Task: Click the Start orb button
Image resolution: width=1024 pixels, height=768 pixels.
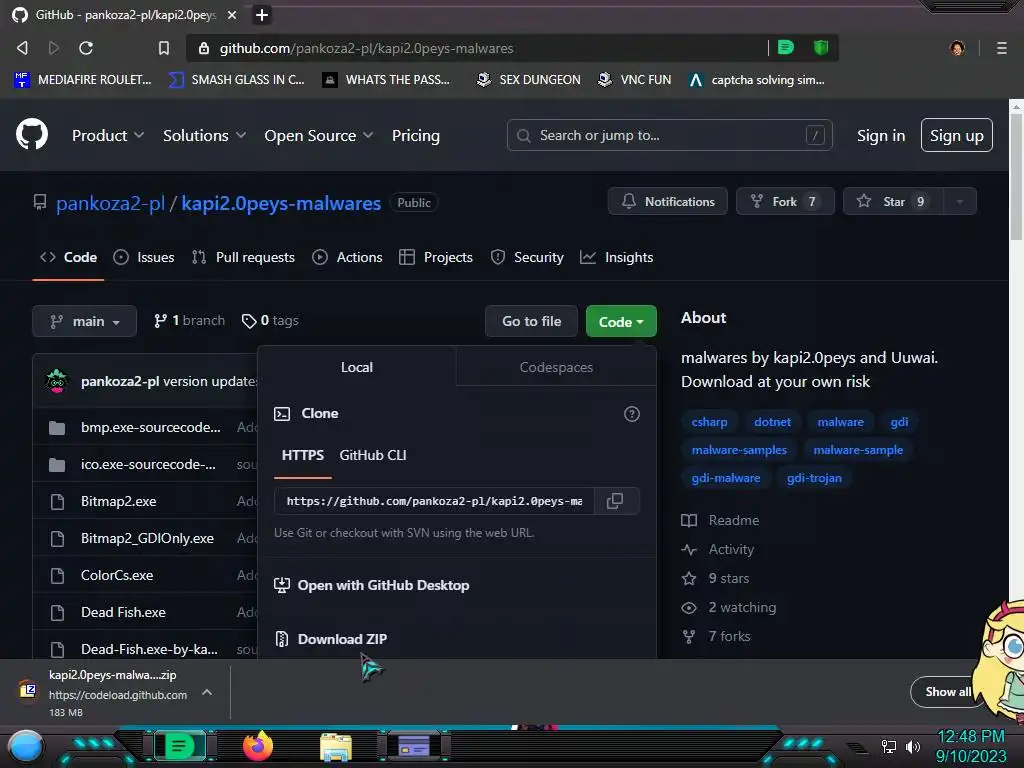Action: [25, 747]
